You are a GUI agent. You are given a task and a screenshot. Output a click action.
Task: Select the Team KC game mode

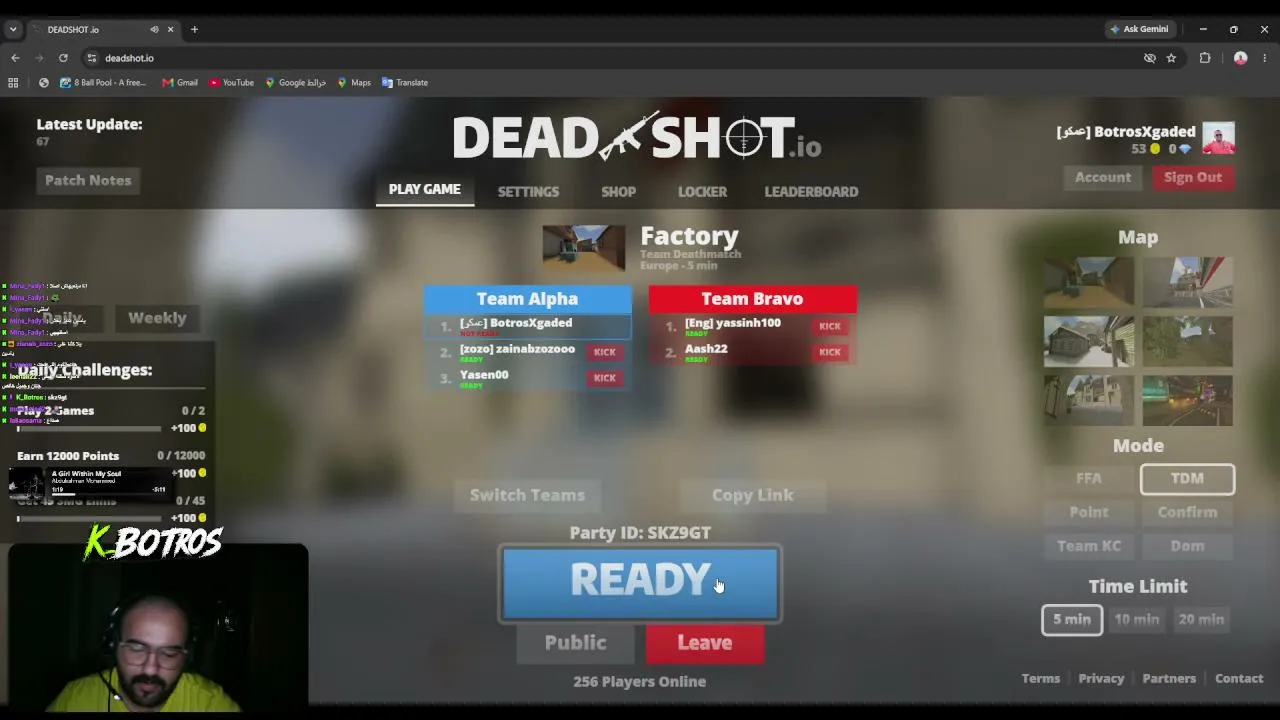click(x=1089, y=546)
